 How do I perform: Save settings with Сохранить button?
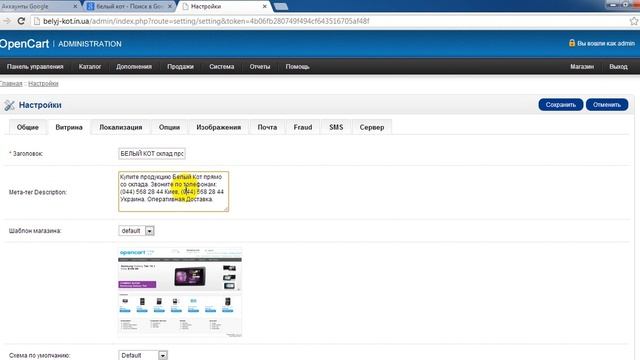point(561,105)
